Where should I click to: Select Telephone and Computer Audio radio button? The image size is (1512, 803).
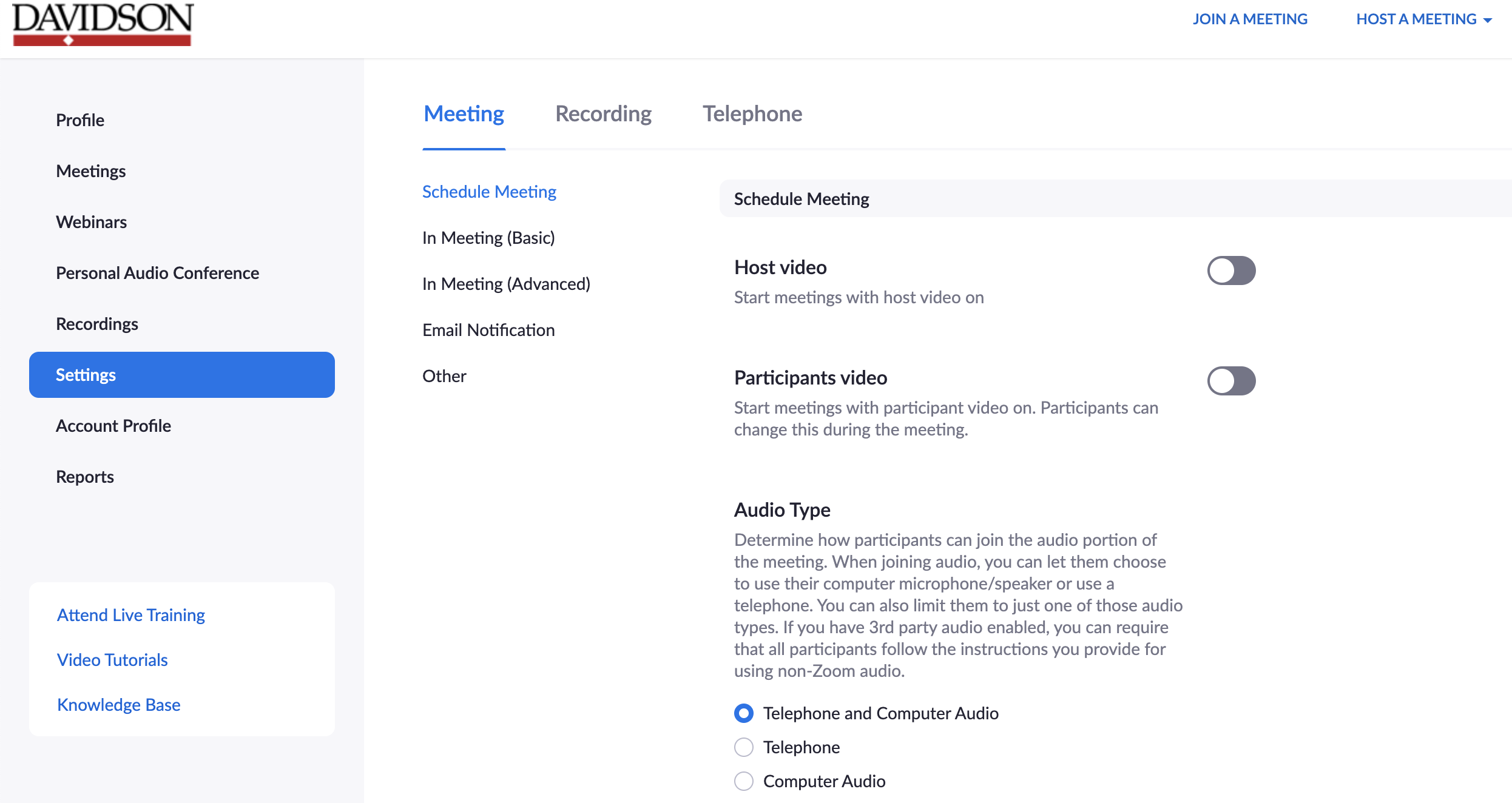pos(743,713)
